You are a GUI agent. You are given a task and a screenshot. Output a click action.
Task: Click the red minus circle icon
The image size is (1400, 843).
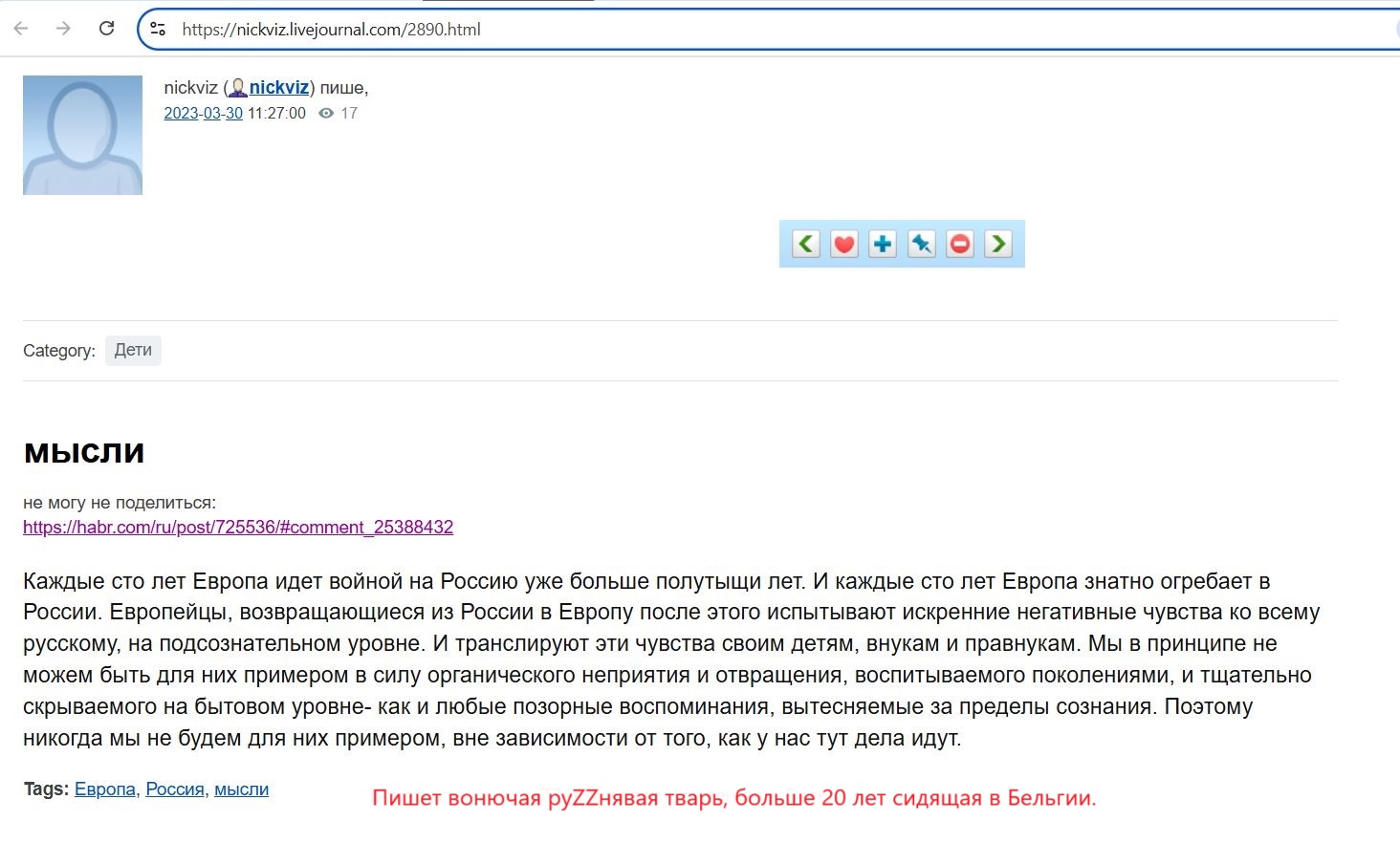tap(960, 244)
